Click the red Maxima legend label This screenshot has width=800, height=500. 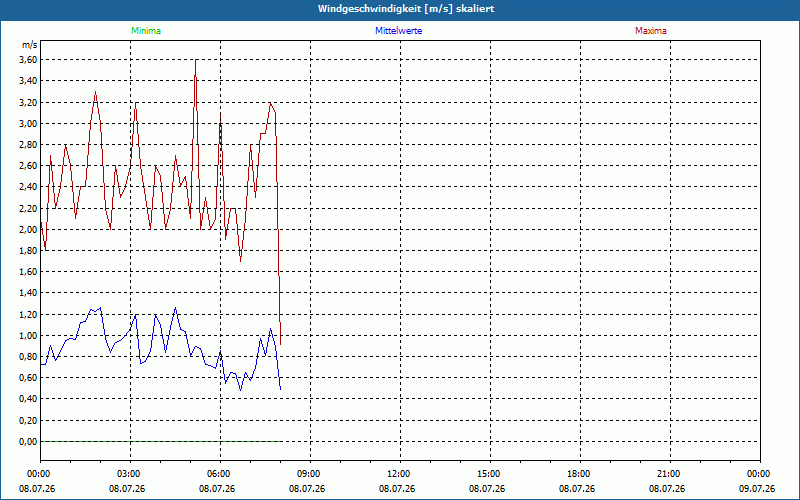(651, 31)
